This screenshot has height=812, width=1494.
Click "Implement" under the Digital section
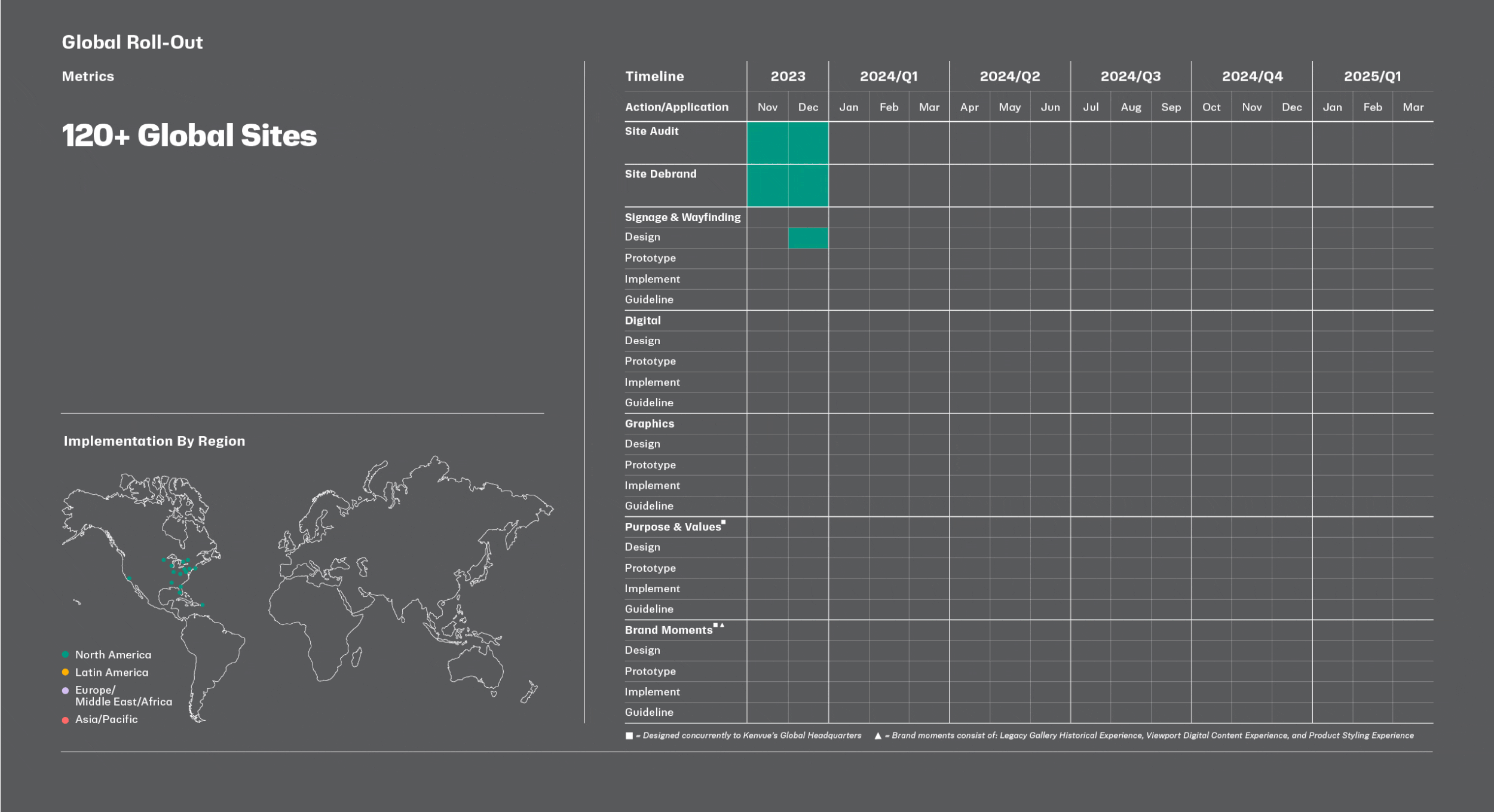(x=652, y=382)
